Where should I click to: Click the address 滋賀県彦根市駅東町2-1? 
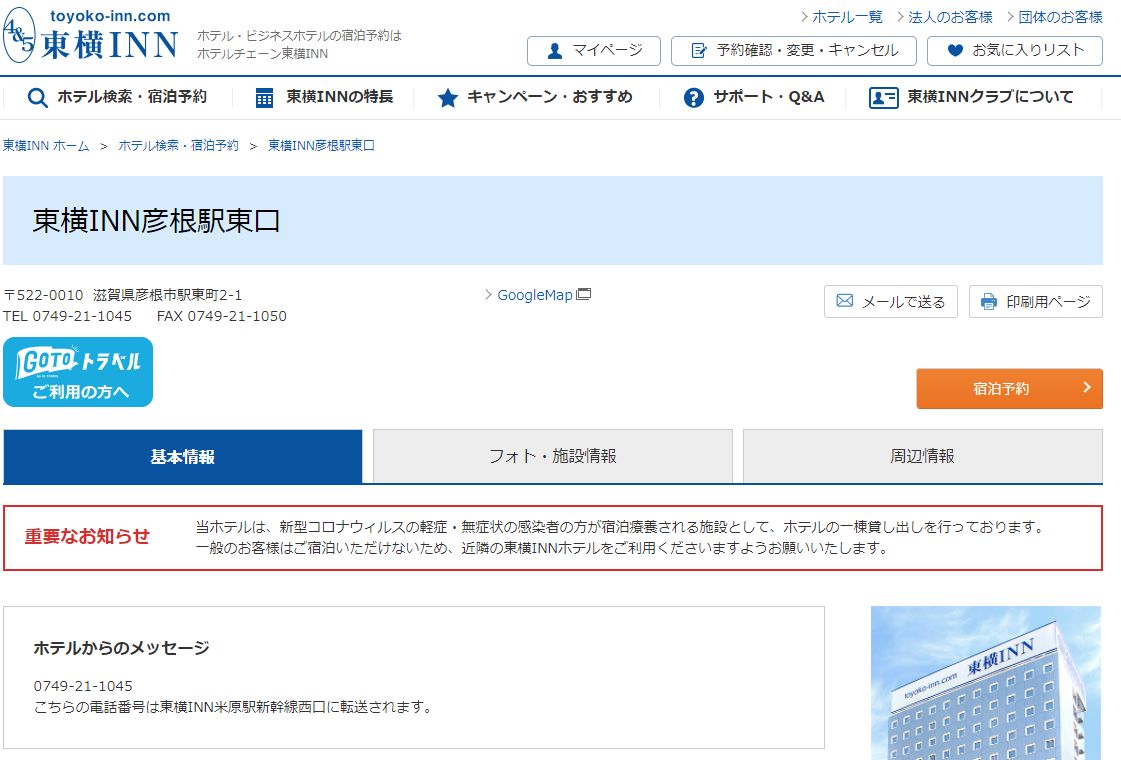tap(167, 295)
